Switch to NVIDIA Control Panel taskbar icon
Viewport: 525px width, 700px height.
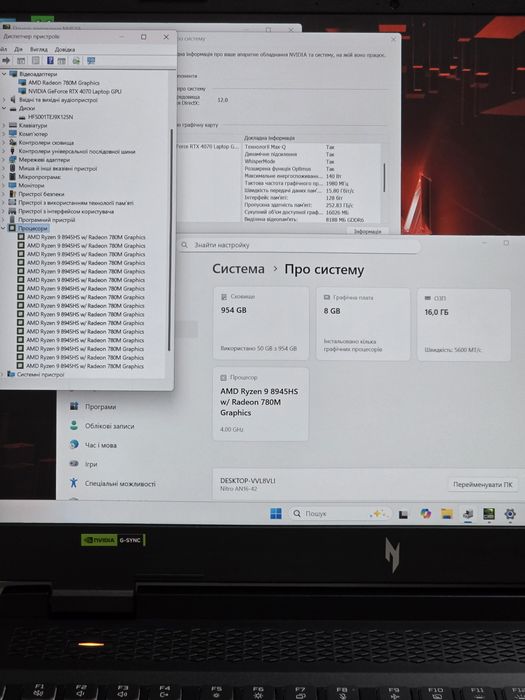tap(489, 514)
